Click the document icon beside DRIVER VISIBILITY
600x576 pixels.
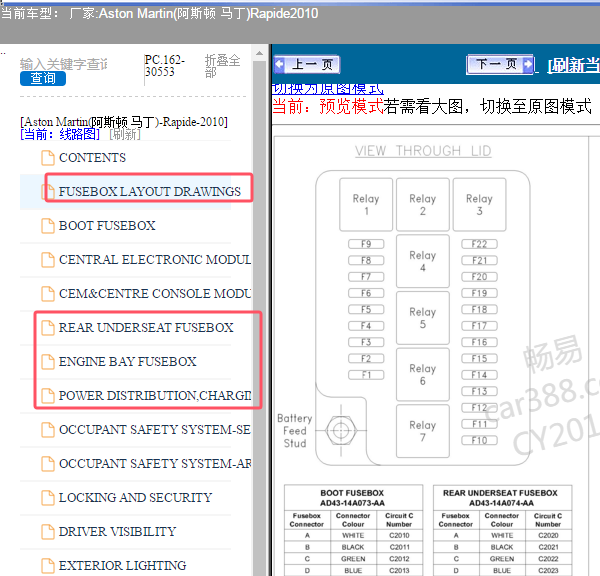click(48, 532)
